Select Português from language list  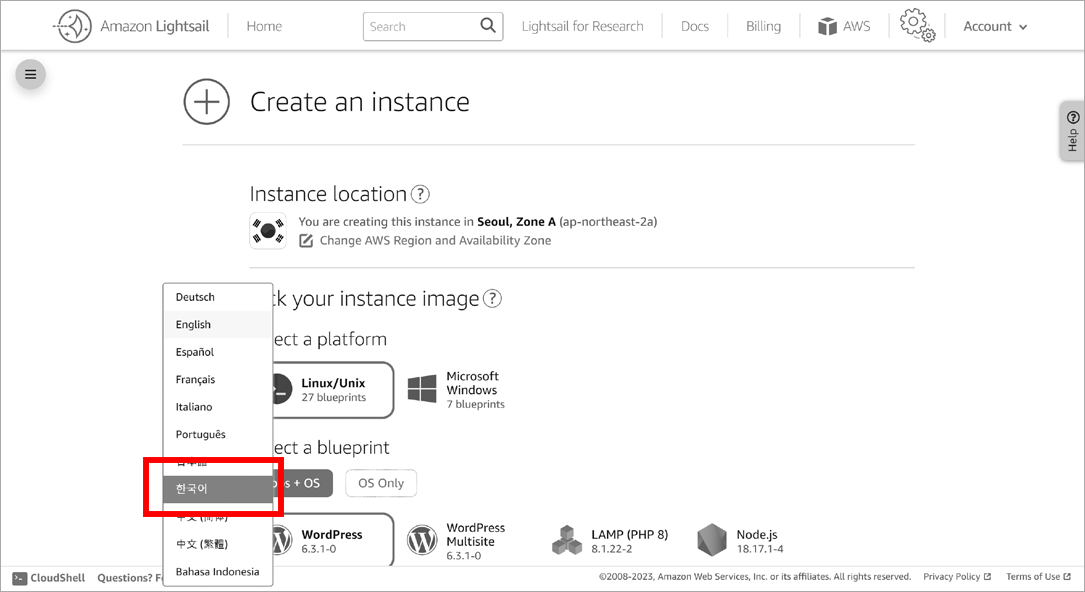pos(218,434)
